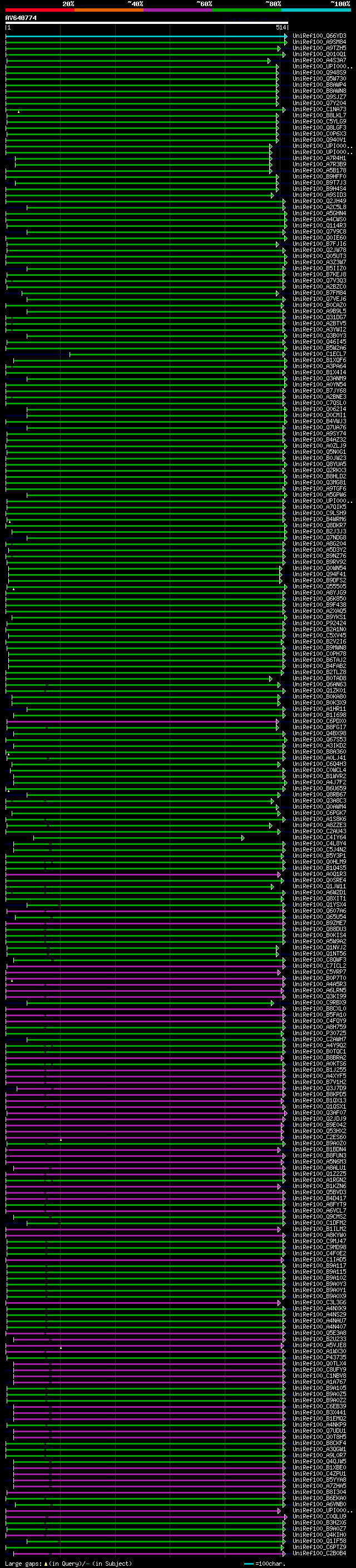
Task: Click hit label UniRef100_B8CKF4
Action: pyautogui.click(x=319, y=1443)
